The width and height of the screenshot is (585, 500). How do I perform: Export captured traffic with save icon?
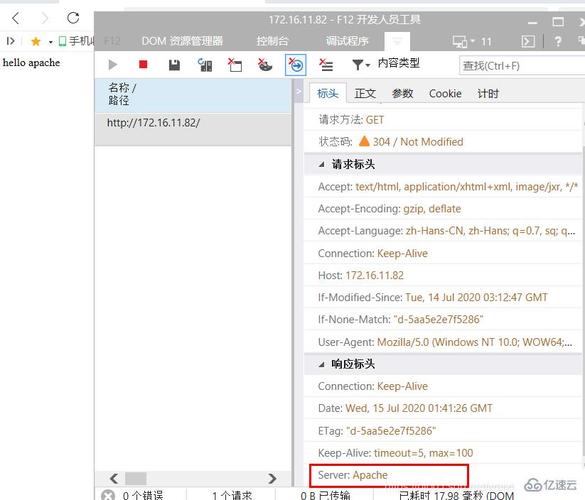pyautogui.click(x=174, y=65)
